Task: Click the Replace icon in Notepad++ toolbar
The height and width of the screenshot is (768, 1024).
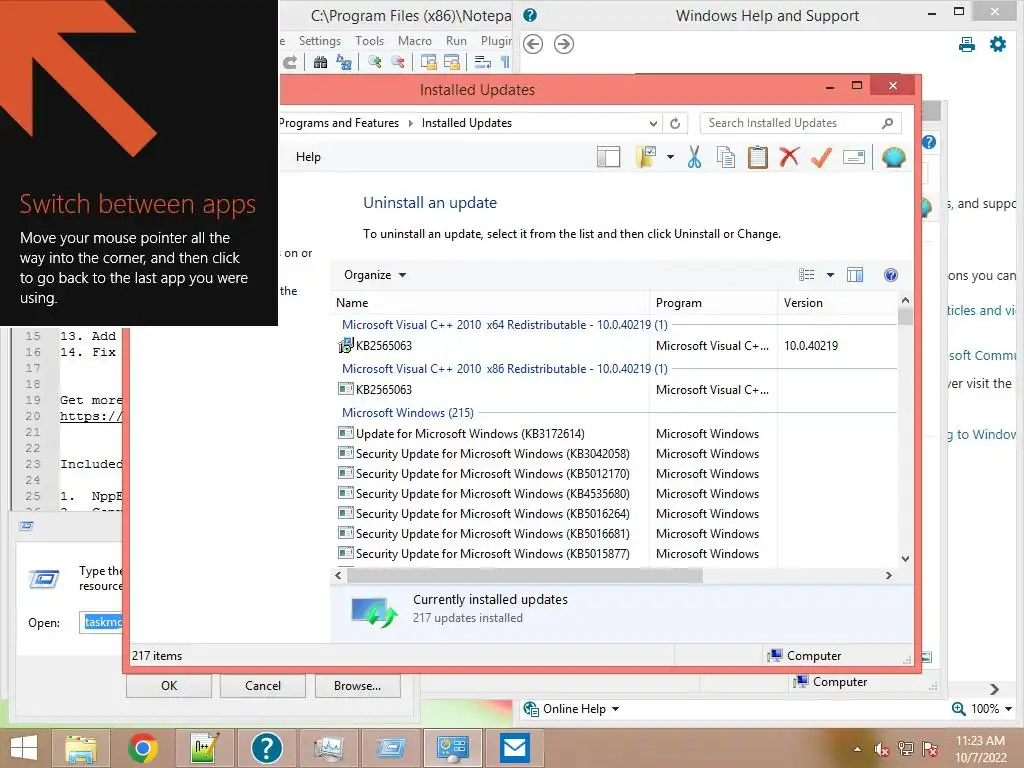Action: click(344, 62)
